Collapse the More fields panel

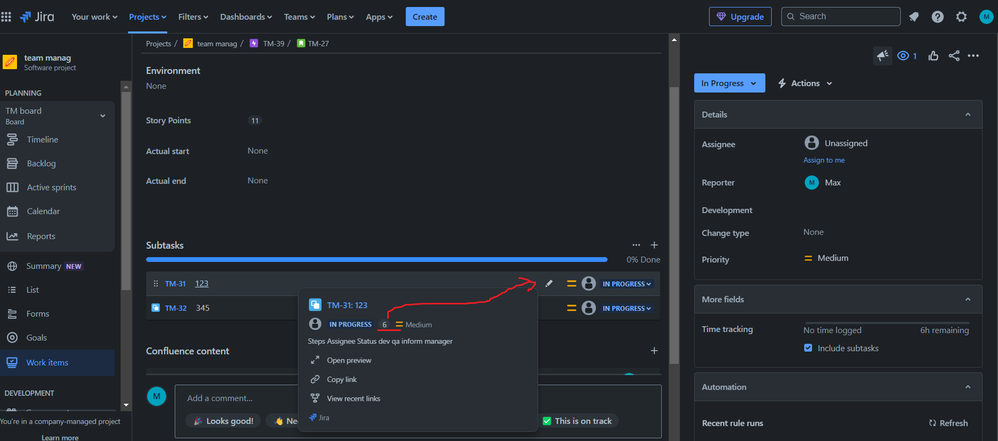pyautogui.click(x=967, y=299)
